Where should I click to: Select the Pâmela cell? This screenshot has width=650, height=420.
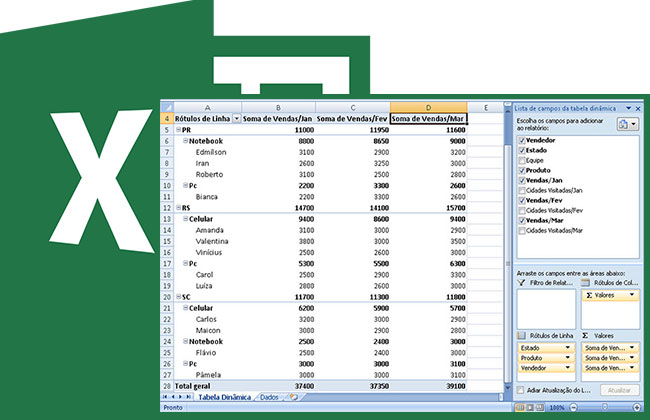click(207, 375)
